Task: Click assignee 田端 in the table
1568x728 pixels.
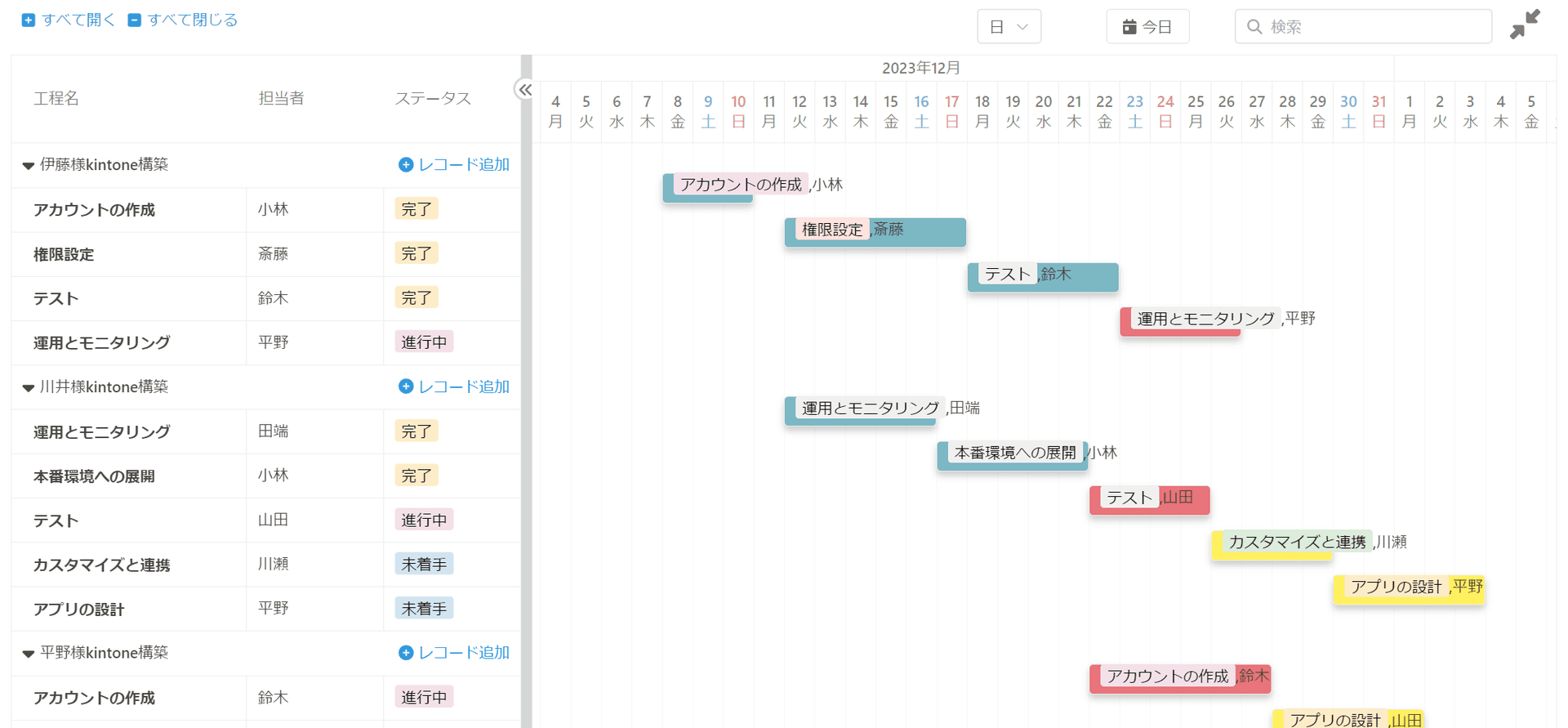Action: 274,431
